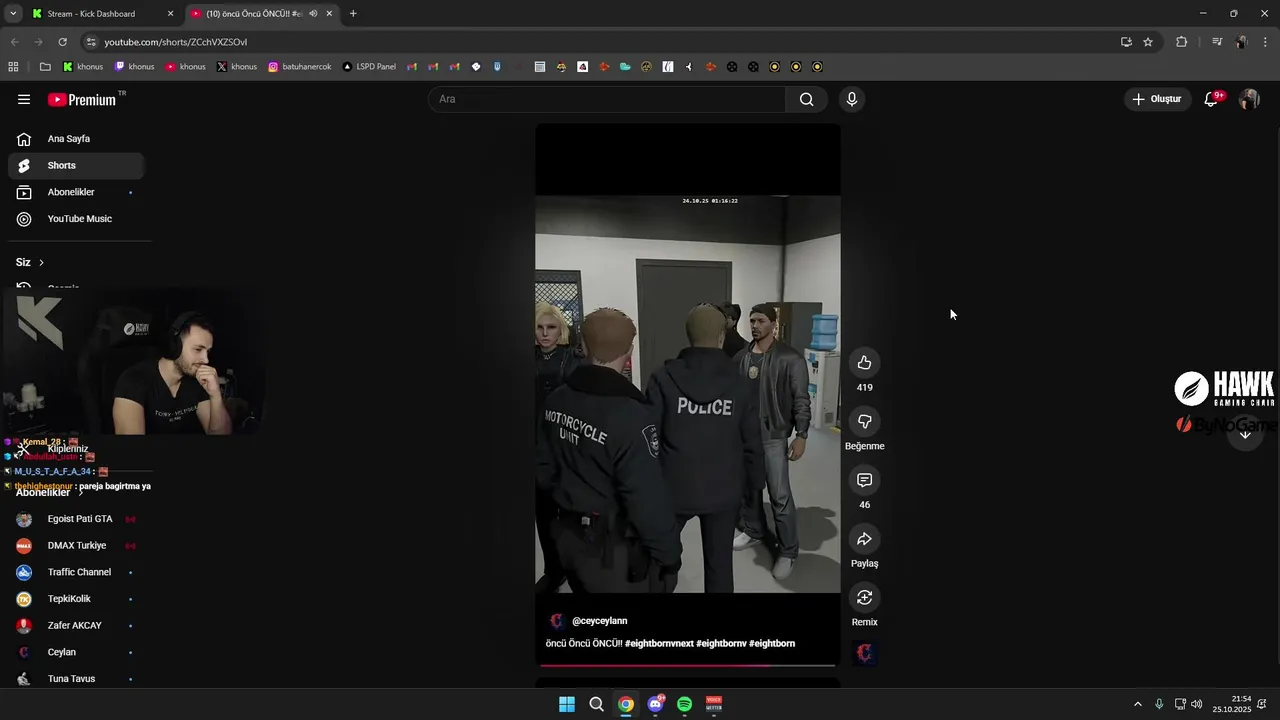The width and height of the screenshot is (1280, 720).
Task: Open YouTube account avatar menu
Action: 1249,99
